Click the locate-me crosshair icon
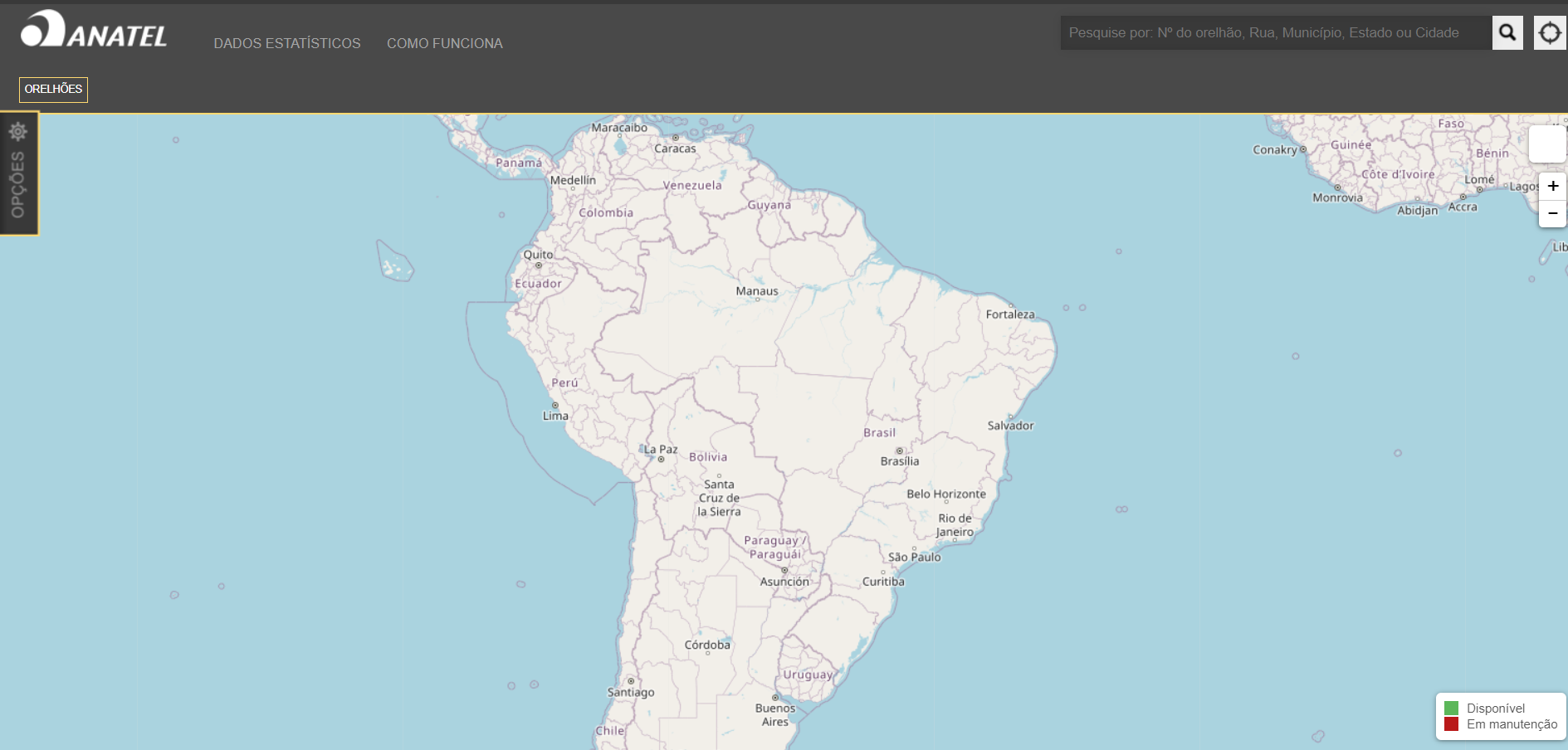1568x750 pixels. click(x=1549, y=33)
